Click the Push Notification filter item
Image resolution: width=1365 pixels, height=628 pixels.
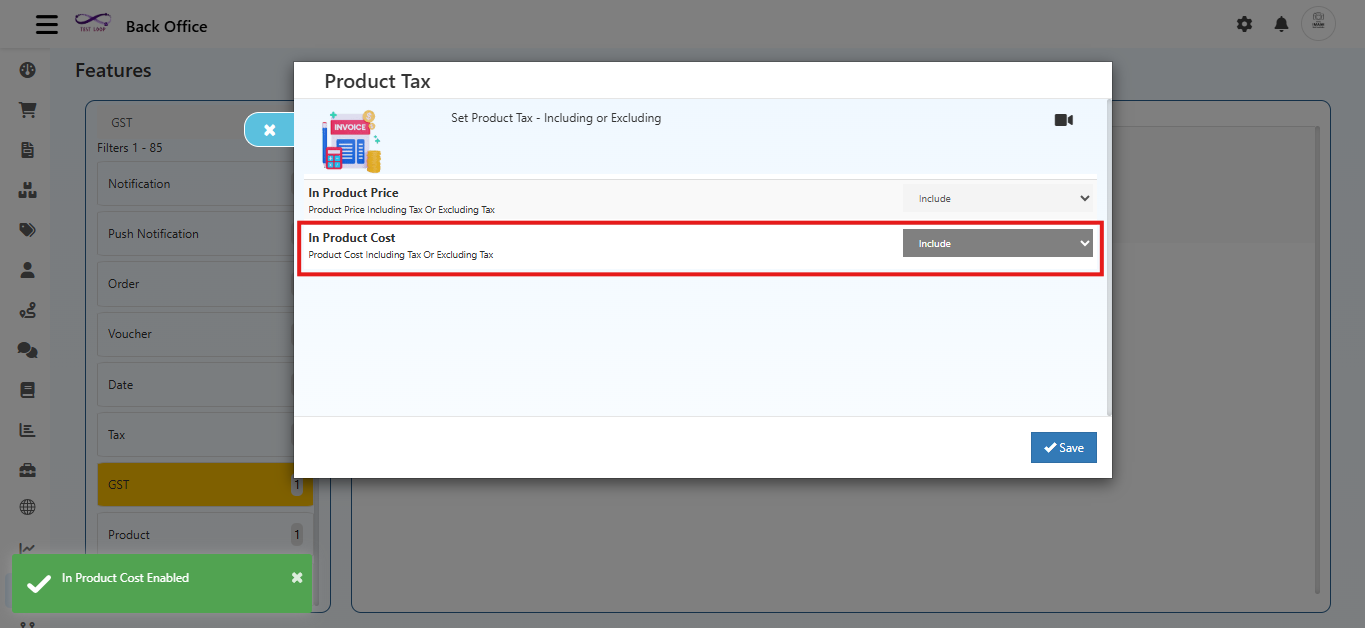point(195,234)
